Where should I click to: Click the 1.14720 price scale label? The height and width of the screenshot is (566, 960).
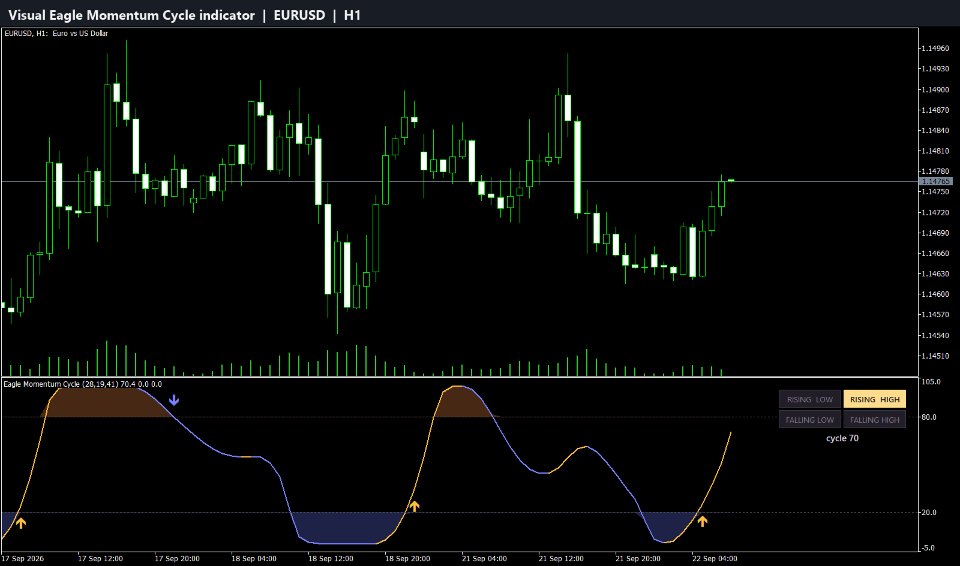click(935, 213)
